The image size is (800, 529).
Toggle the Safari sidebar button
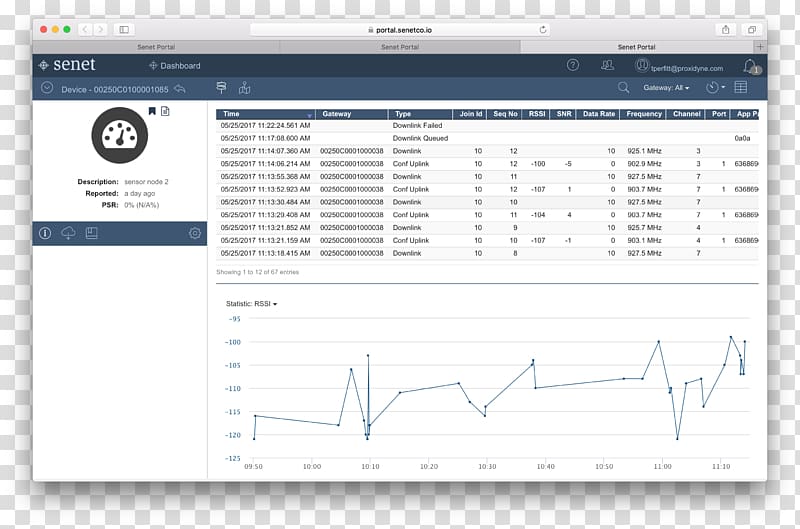124,30
